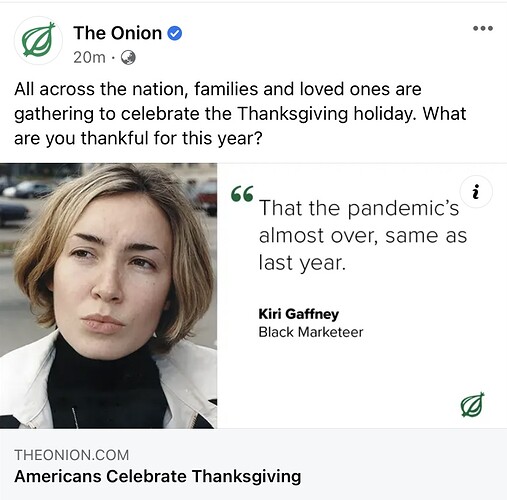Click 'are you thankful for this year?' text
The width and height of the screenshot is (507, 500).
click(138, 138)
